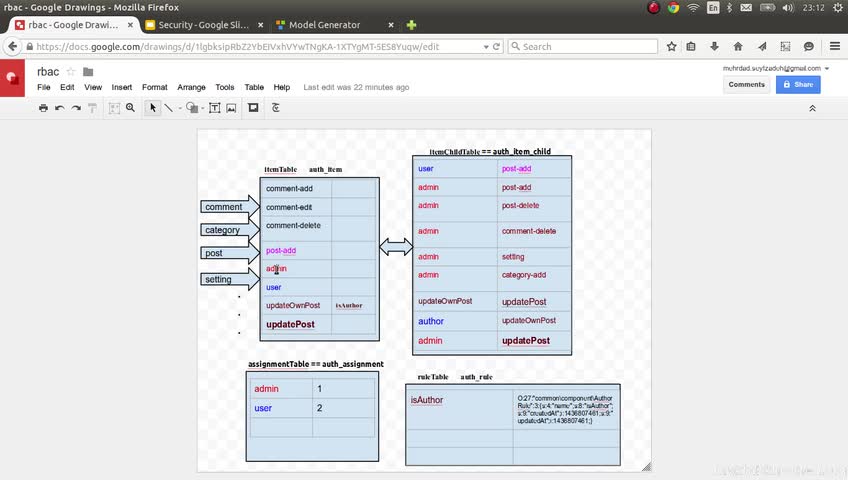Select the Zoom magnifier tool
Viewport: 848px width, 480px height.
pyautogui.click(x=130, y=108)
